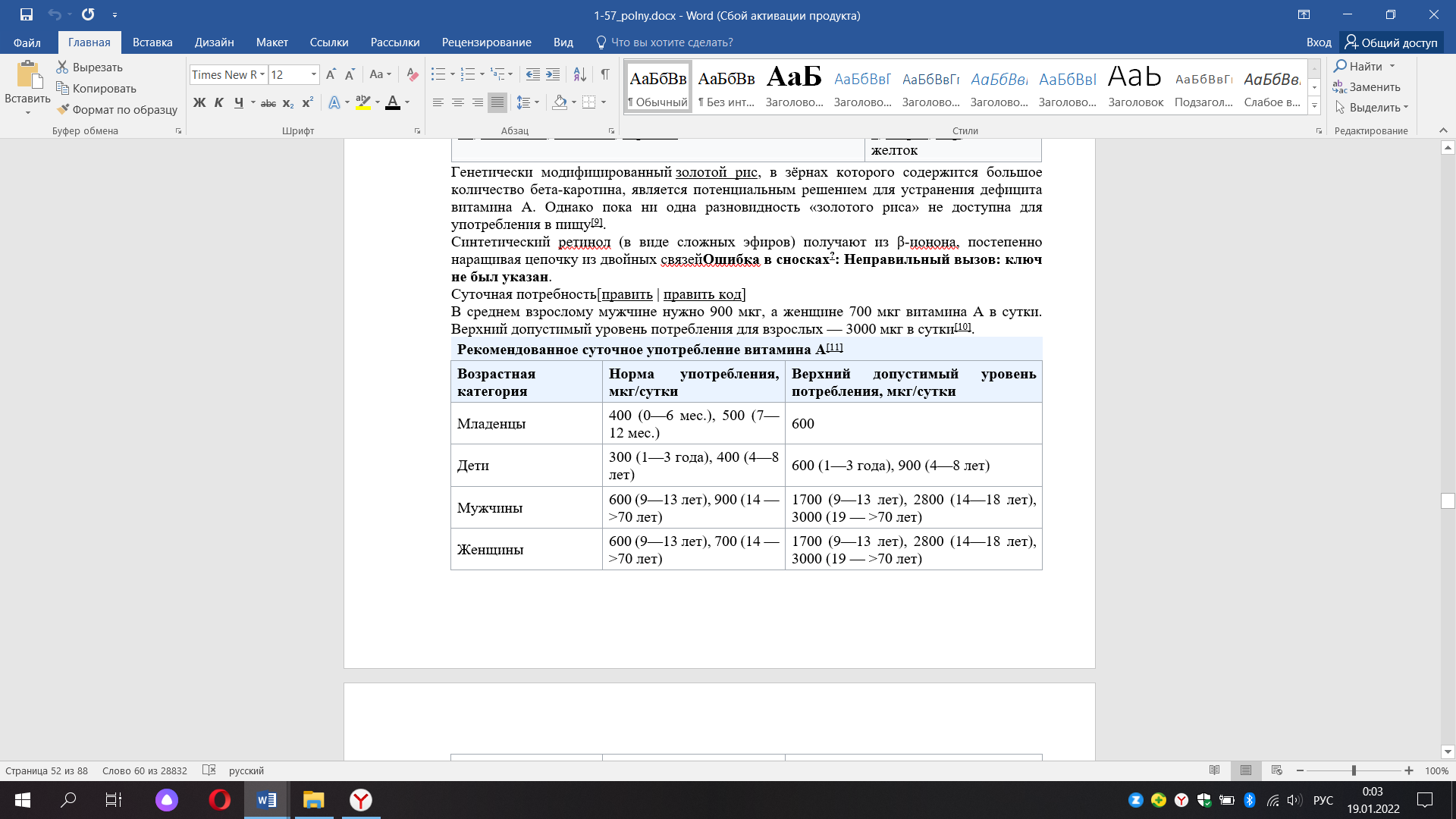This screenshot has width=1456, height=819.
Task: Apply superscript formatting
Action: (307, 102)
